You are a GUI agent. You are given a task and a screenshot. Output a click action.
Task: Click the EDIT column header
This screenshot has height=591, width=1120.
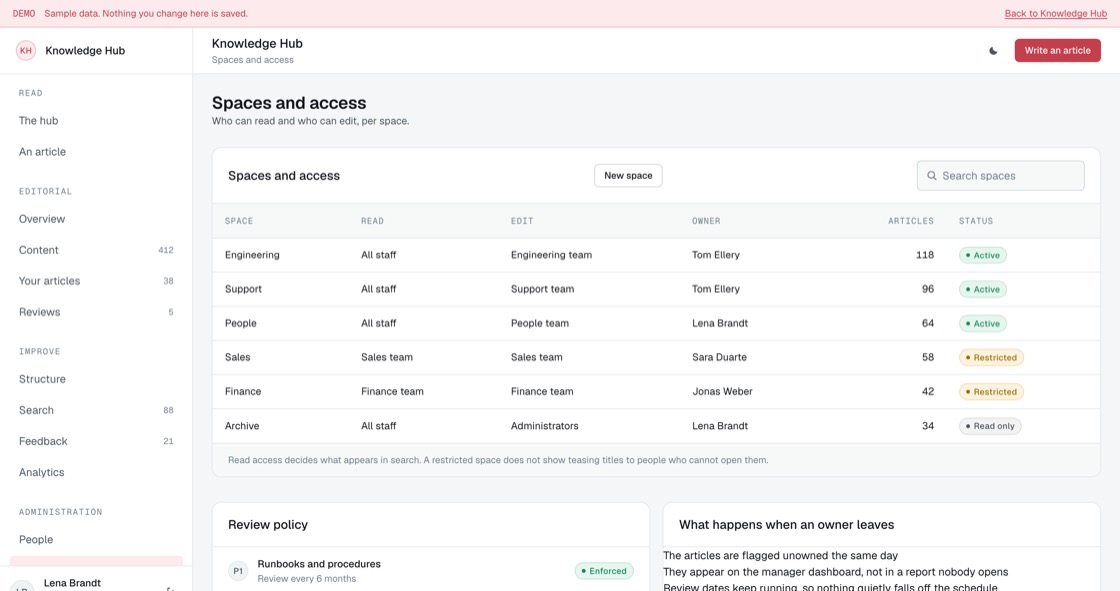point(522,221)
